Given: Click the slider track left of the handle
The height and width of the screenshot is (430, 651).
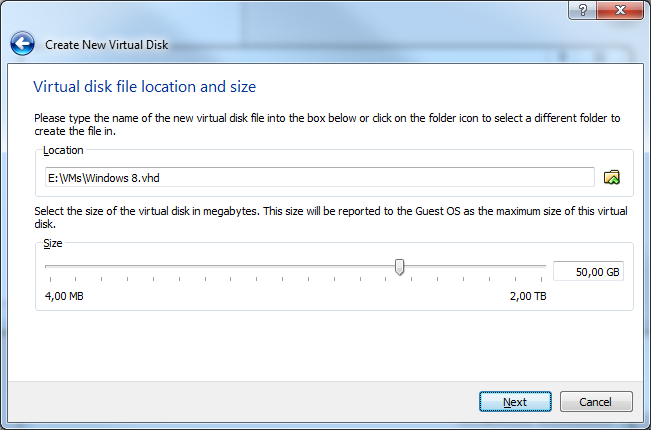Looking at the screenshot, I should [x=220, y=267].
